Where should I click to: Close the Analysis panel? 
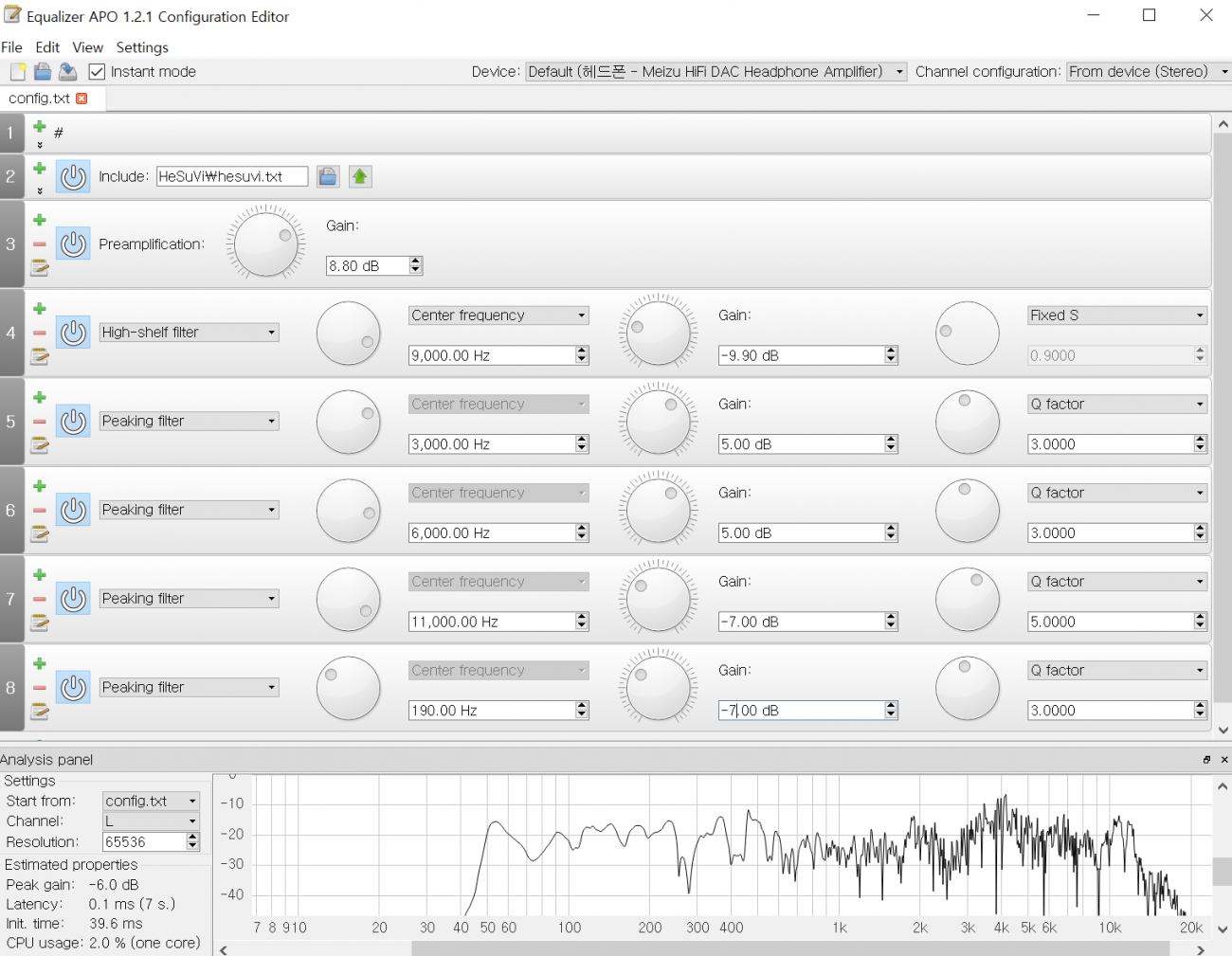1223,760
